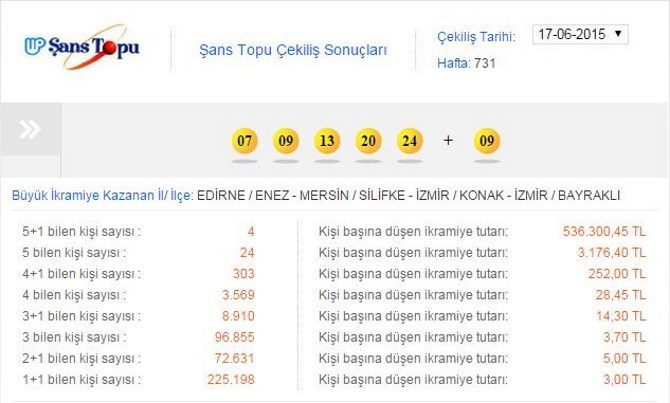Click the 4+1 bilen kişi sayısı label

pyautogui.click(x=81, y=273)
